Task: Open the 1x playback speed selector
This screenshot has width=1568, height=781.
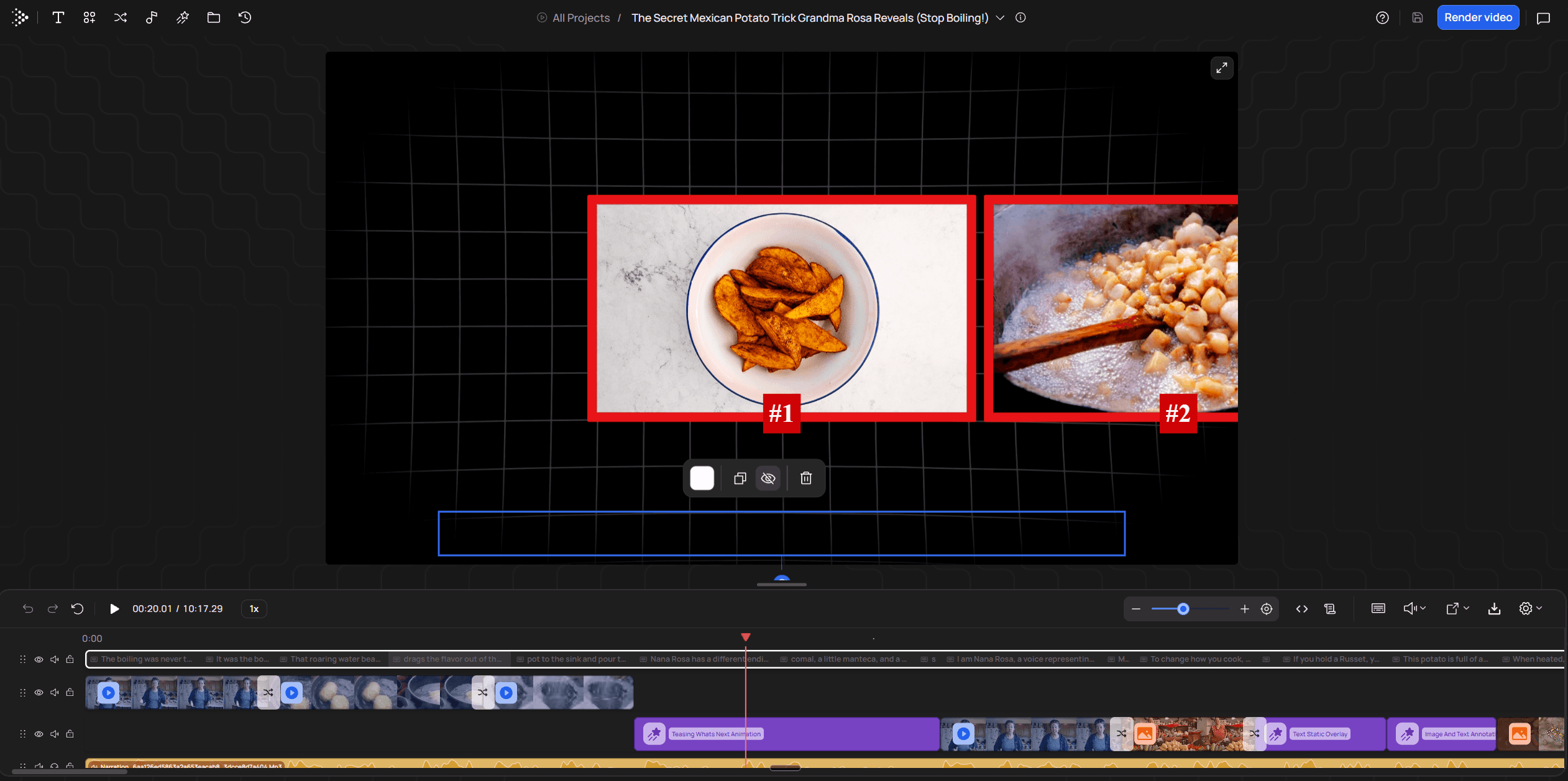Action: 254,609
